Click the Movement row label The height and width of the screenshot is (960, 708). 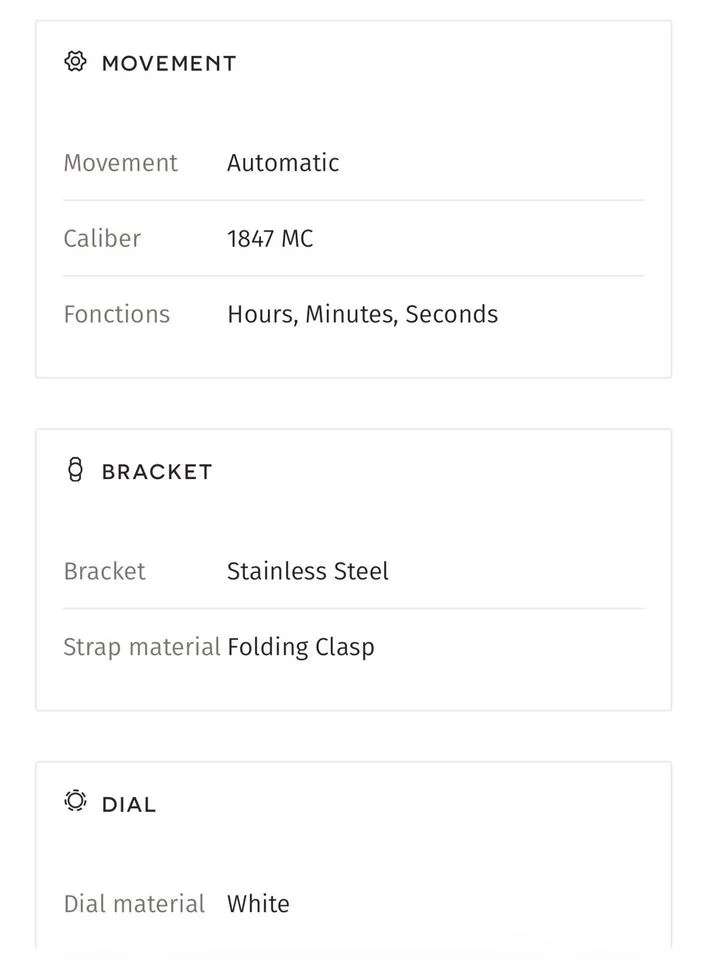click(x=121, y=163)
